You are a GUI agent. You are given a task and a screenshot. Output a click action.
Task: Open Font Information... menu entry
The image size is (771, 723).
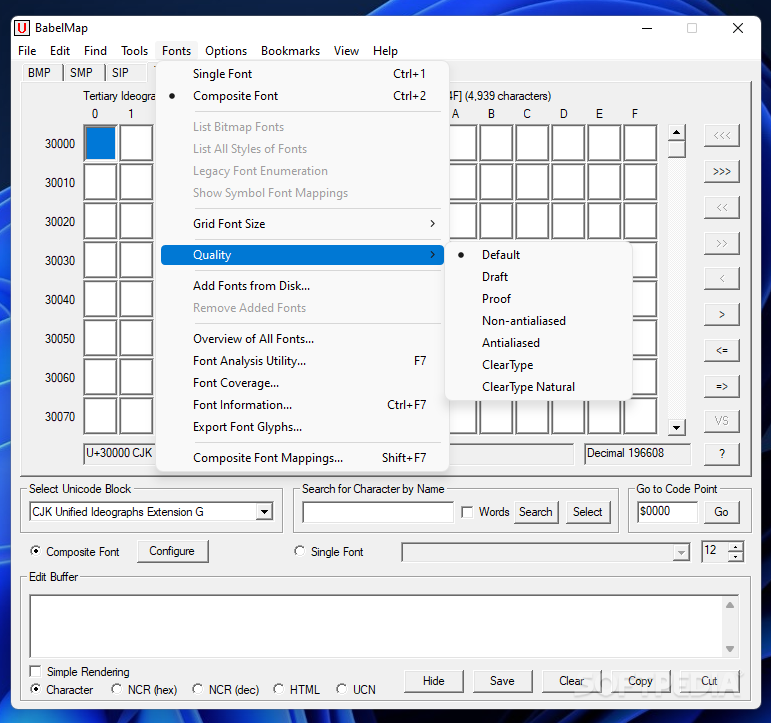(x=302, y=405)
